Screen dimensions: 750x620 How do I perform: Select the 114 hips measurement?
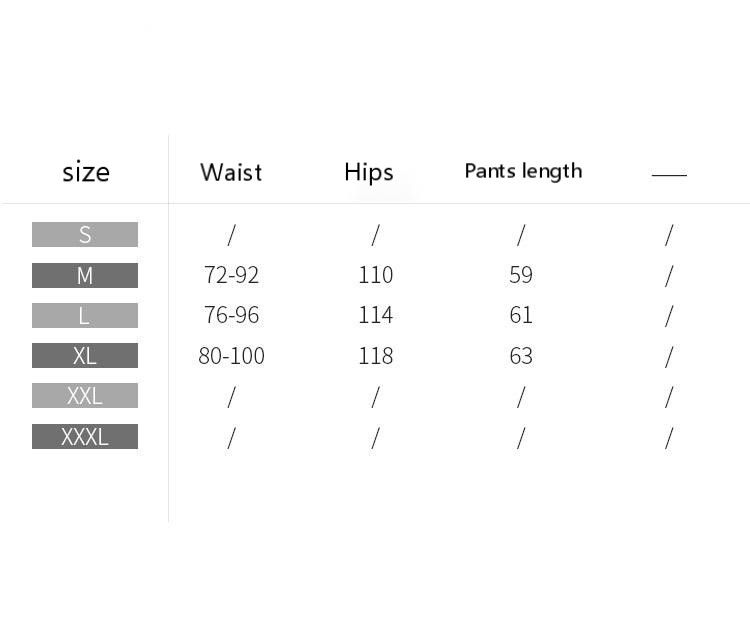pos(376,315)
